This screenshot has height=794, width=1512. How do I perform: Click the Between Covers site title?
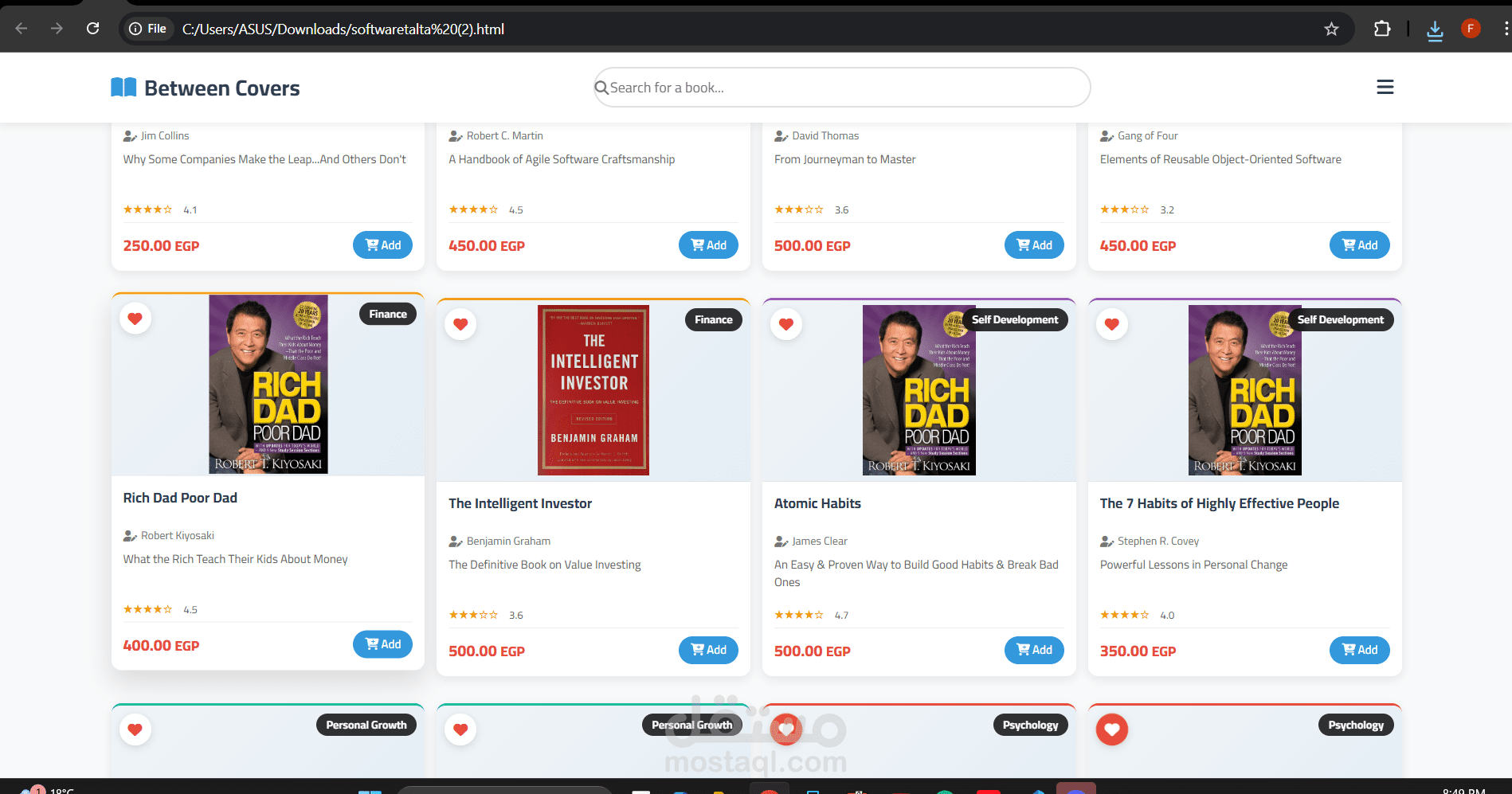[x=222, y=88]
